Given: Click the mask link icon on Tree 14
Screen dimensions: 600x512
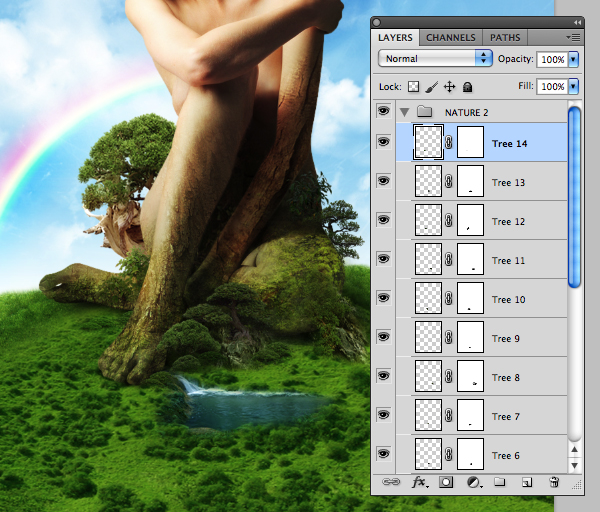Looking at the screenshot, I should click(x=449, y=142).
